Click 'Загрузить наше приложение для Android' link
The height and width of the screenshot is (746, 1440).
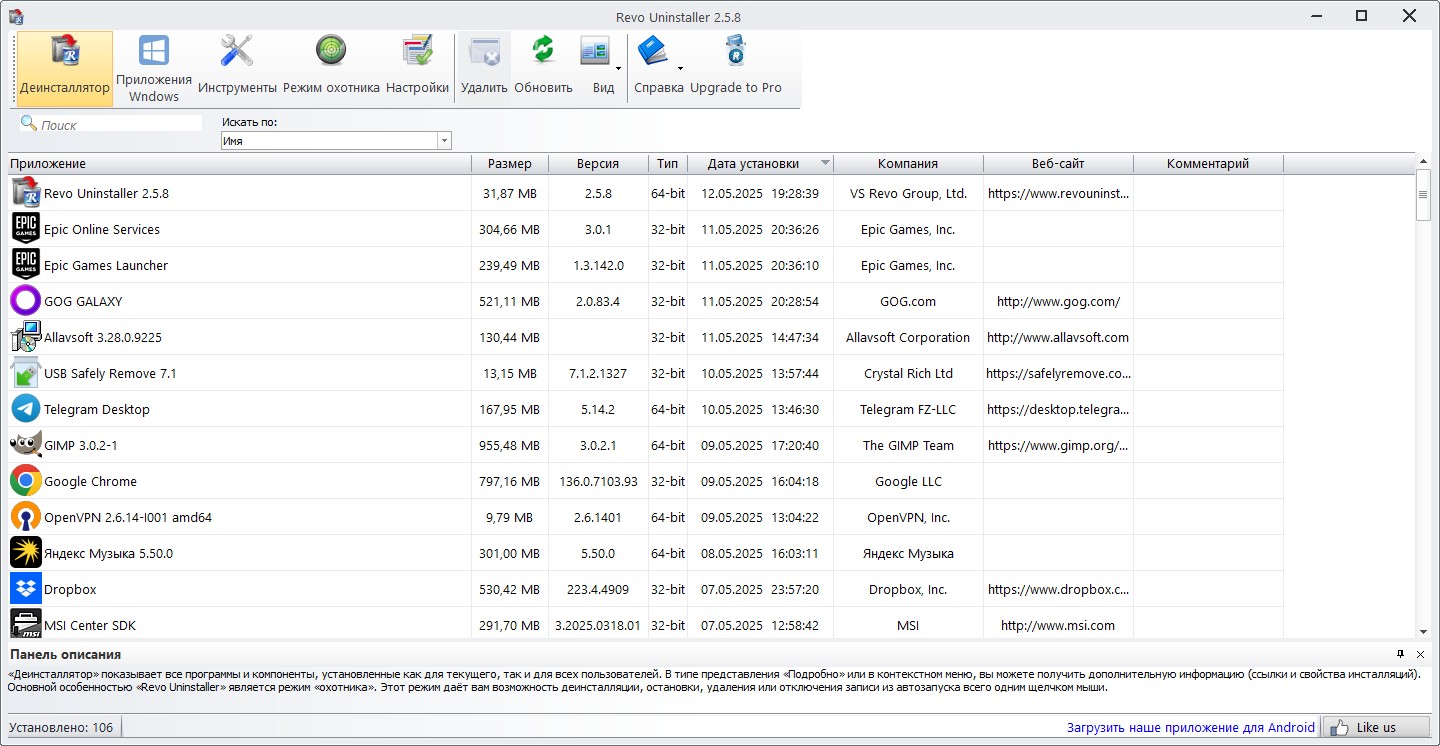(x=1191, y=727)
